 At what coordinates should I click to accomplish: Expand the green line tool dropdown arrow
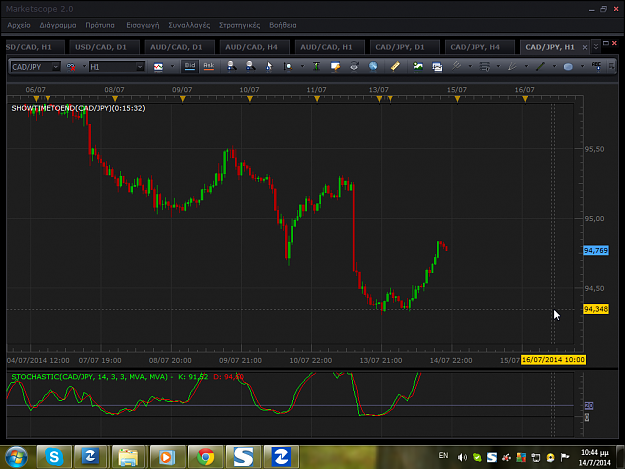pyautogui.click(x=554, y=67)
